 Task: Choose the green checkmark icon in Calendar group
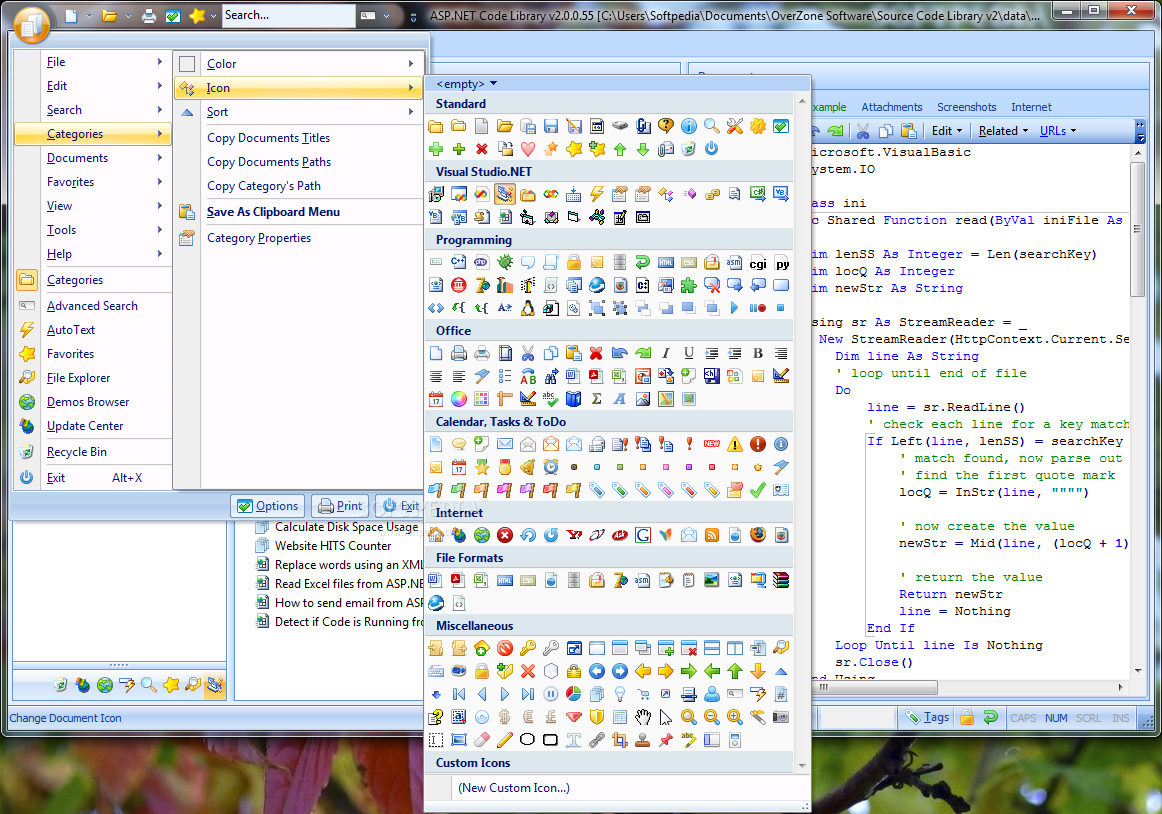pyautogui.click(x=757, y=489)
